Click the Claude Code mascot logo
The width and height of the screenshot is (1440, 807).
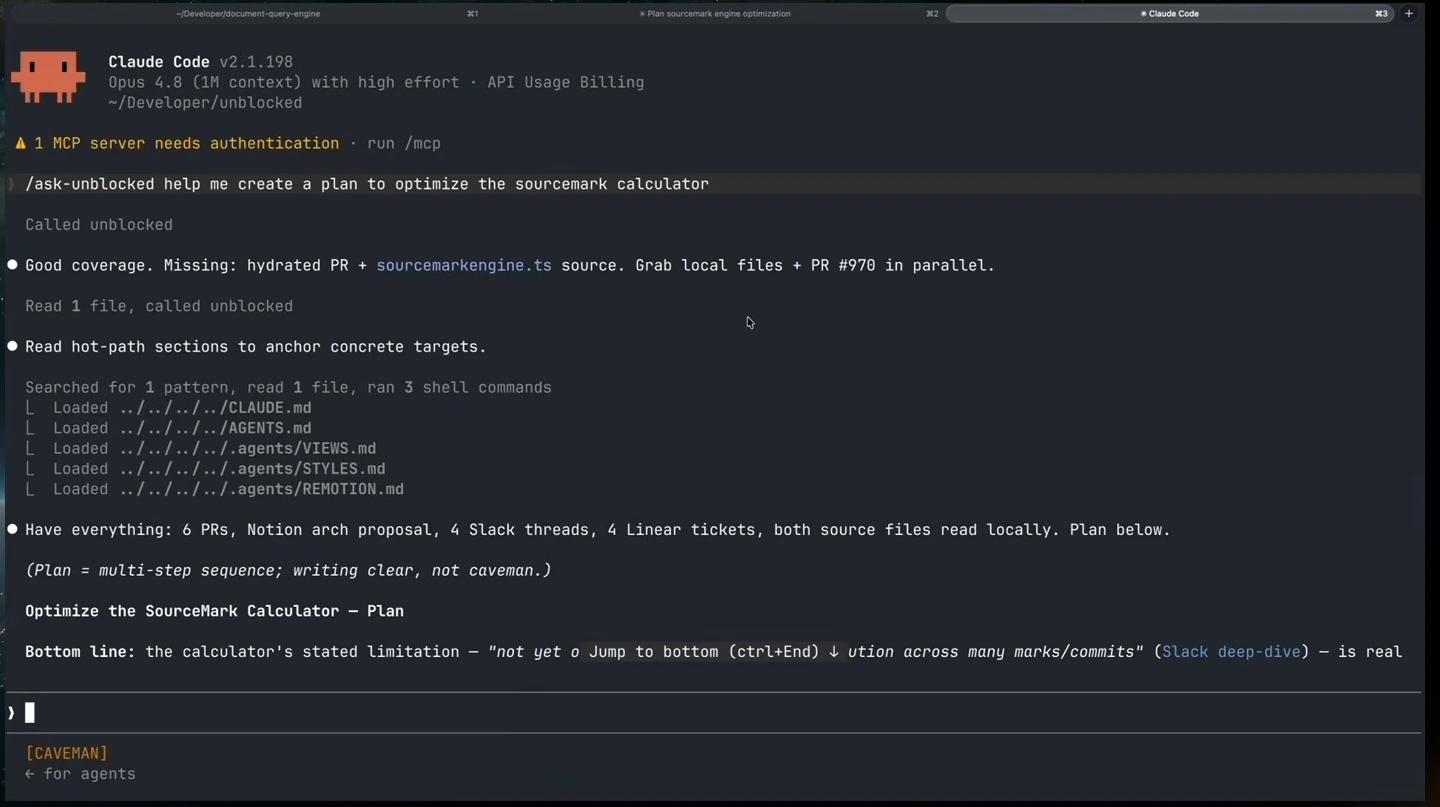tap(48, 77)
